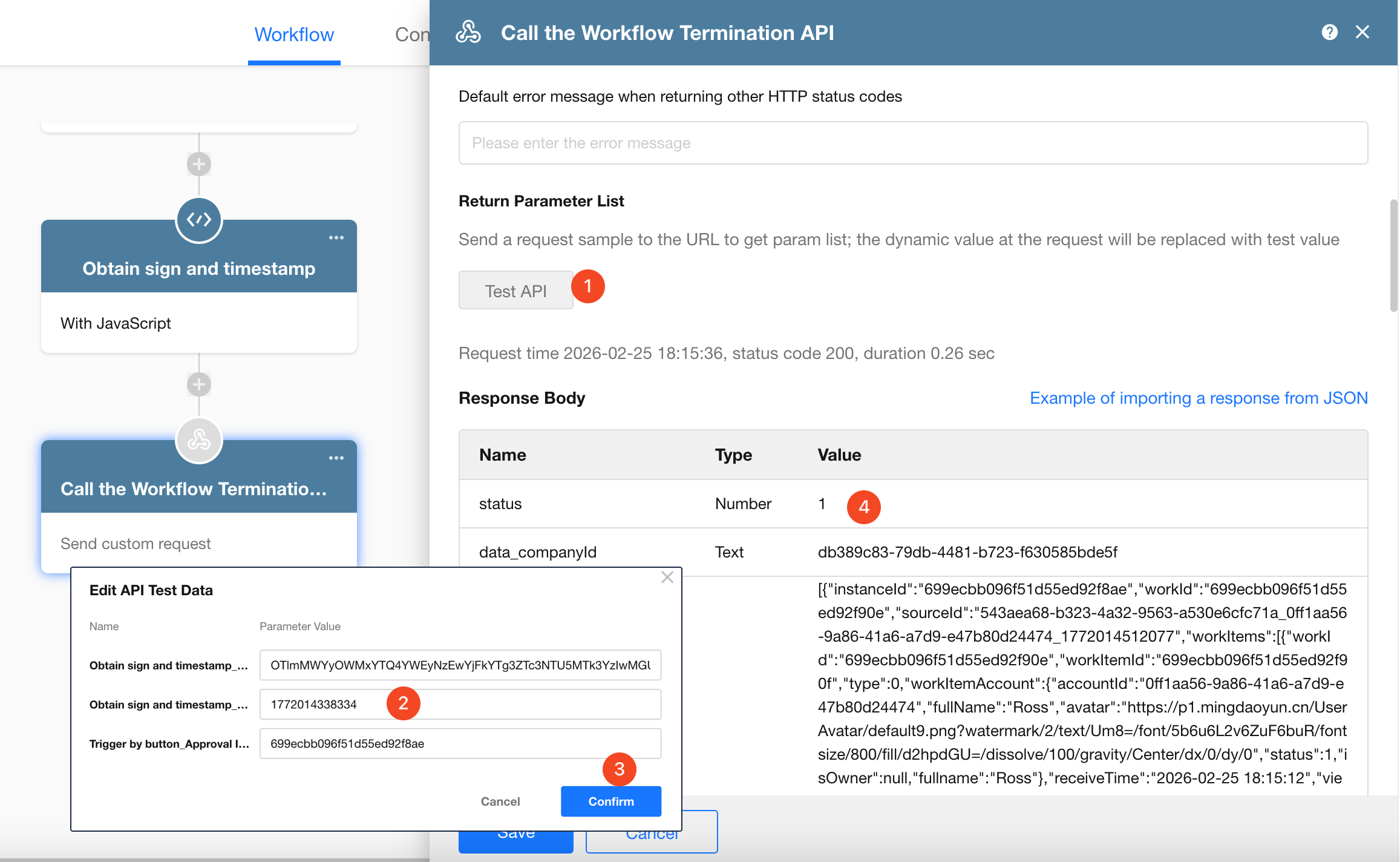1400x862 pixels.
Task: Switch to the Workflow tab
Action: (x=294, y=35)
